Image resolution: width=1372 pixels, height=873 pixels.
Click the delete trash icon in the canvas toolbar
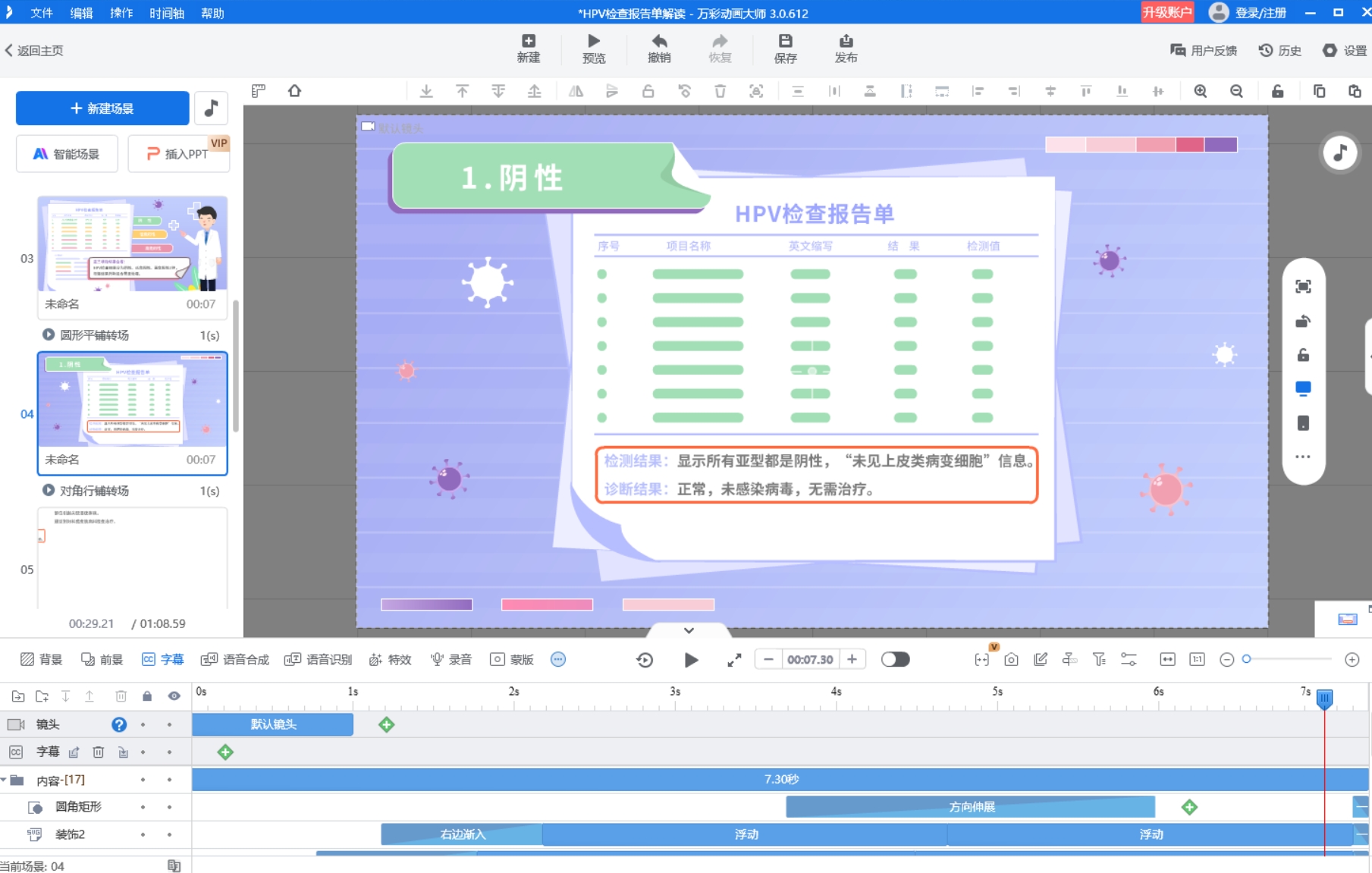721,91
